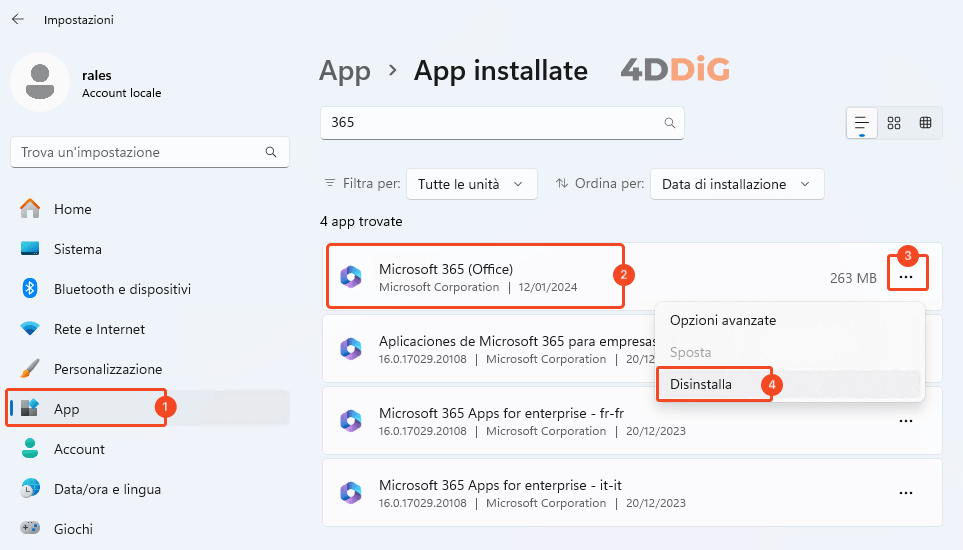Click the magnifier icon in the 365 search box
The image size is (963, 550).
pyautogui.click(x=669, y=123)
